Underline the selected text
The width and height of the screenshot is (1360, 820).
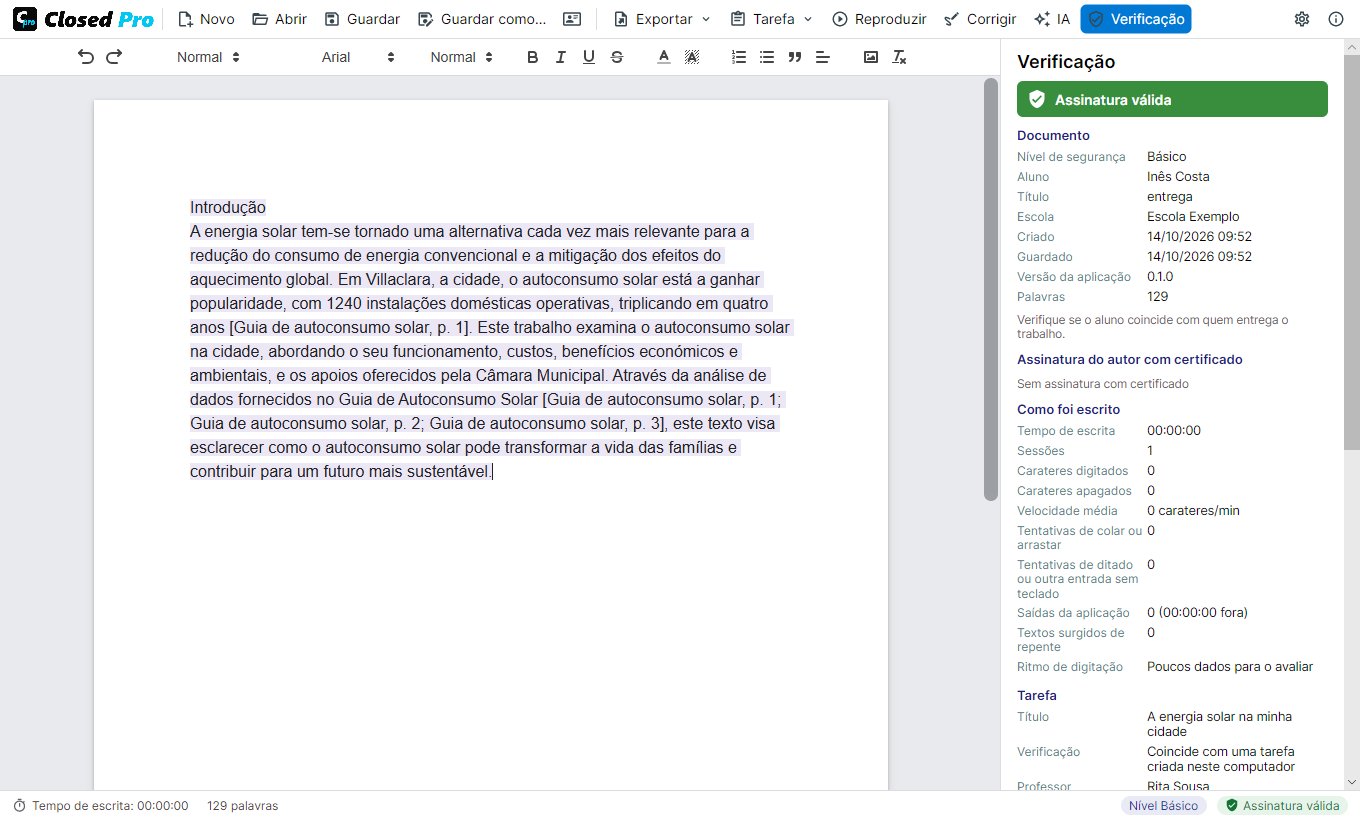point(588,57)
